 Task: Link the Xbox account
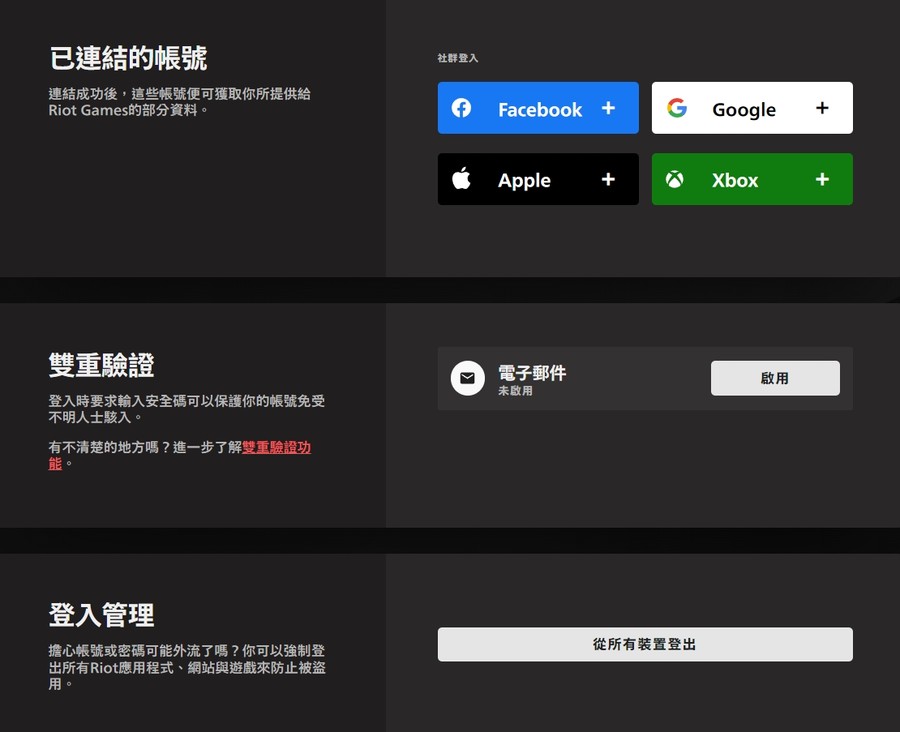click(x=752, y=179)
